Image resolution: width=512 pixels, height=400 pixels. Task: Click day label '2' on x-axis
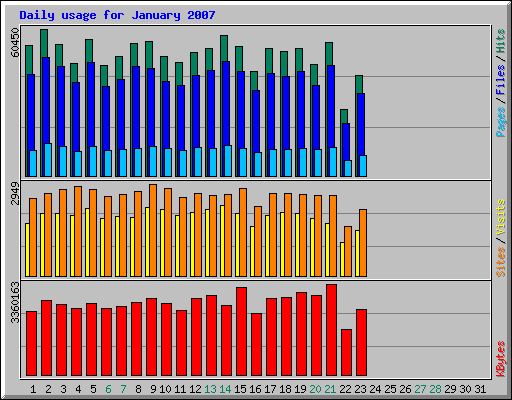[x=48, y=389]
